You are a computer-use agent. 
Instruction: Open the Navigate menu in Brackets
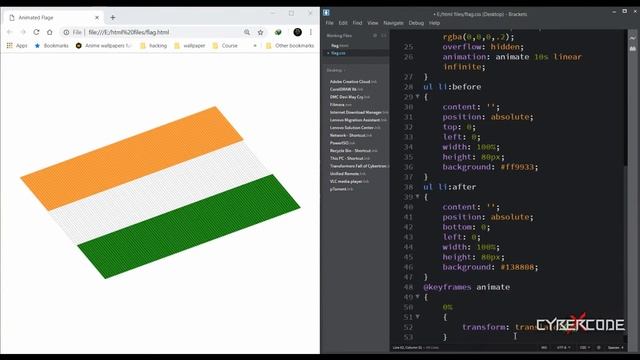point(393,23)
